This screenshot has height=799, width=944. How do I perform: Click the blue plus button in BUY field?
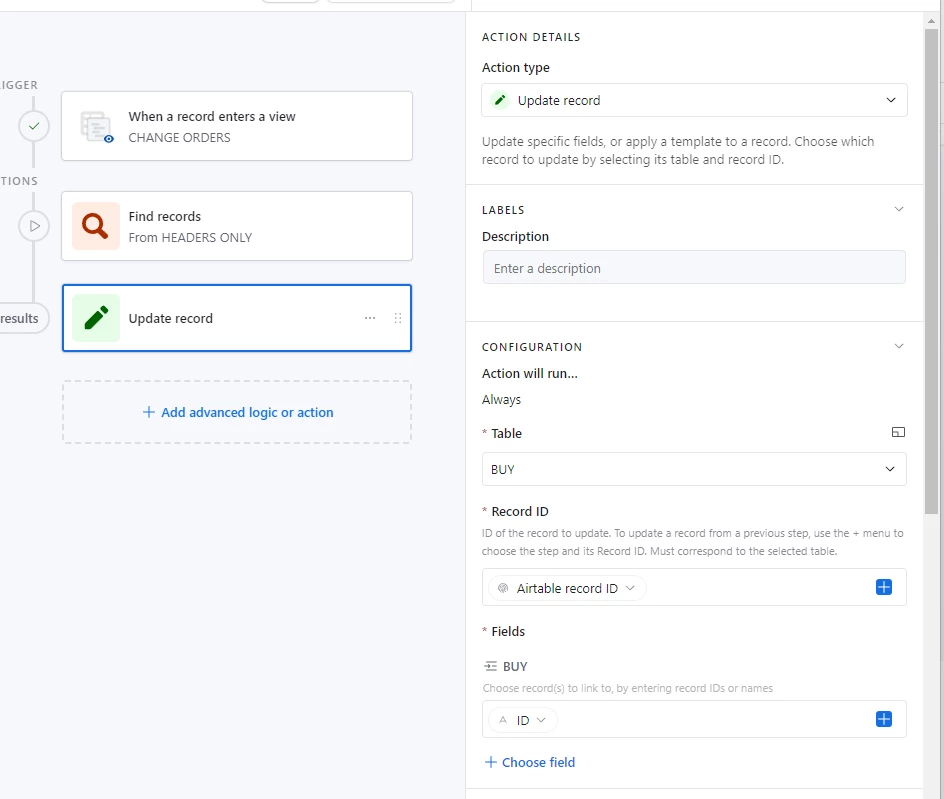pyautogui.click(x=883, y=719)
